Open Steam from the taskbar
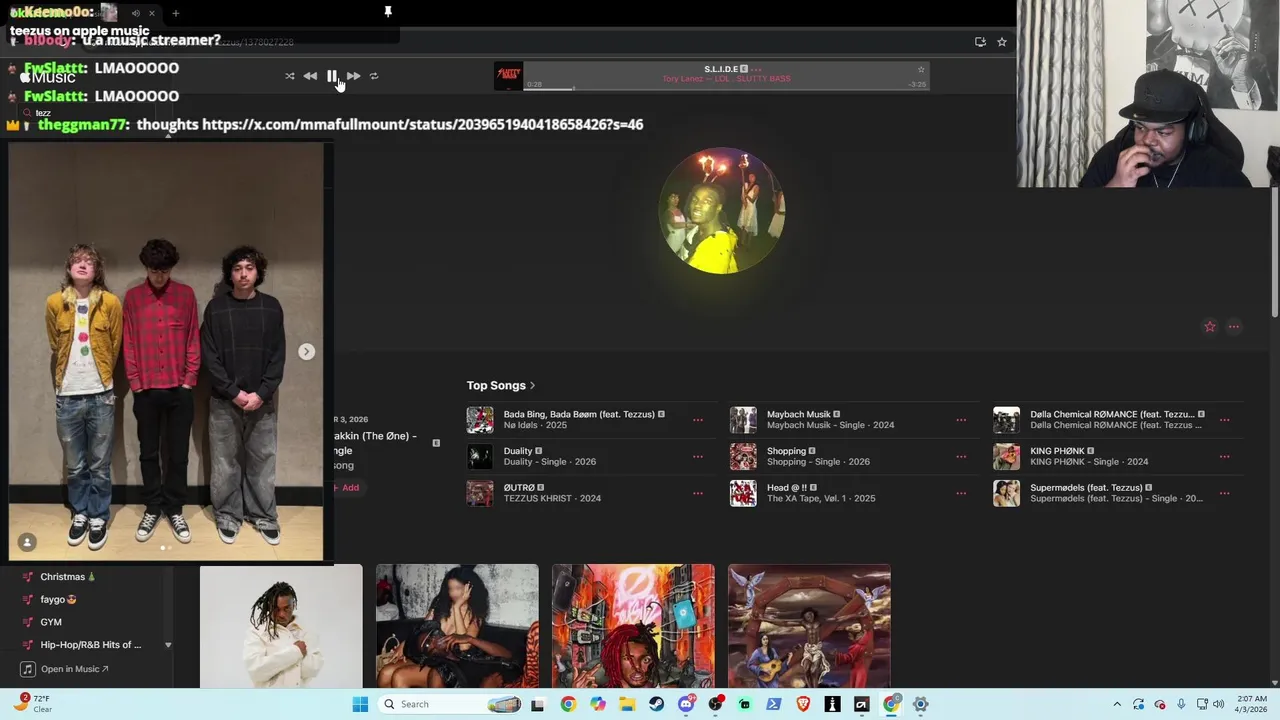Viewport: 1280px width, 720px height. point(657,704)
